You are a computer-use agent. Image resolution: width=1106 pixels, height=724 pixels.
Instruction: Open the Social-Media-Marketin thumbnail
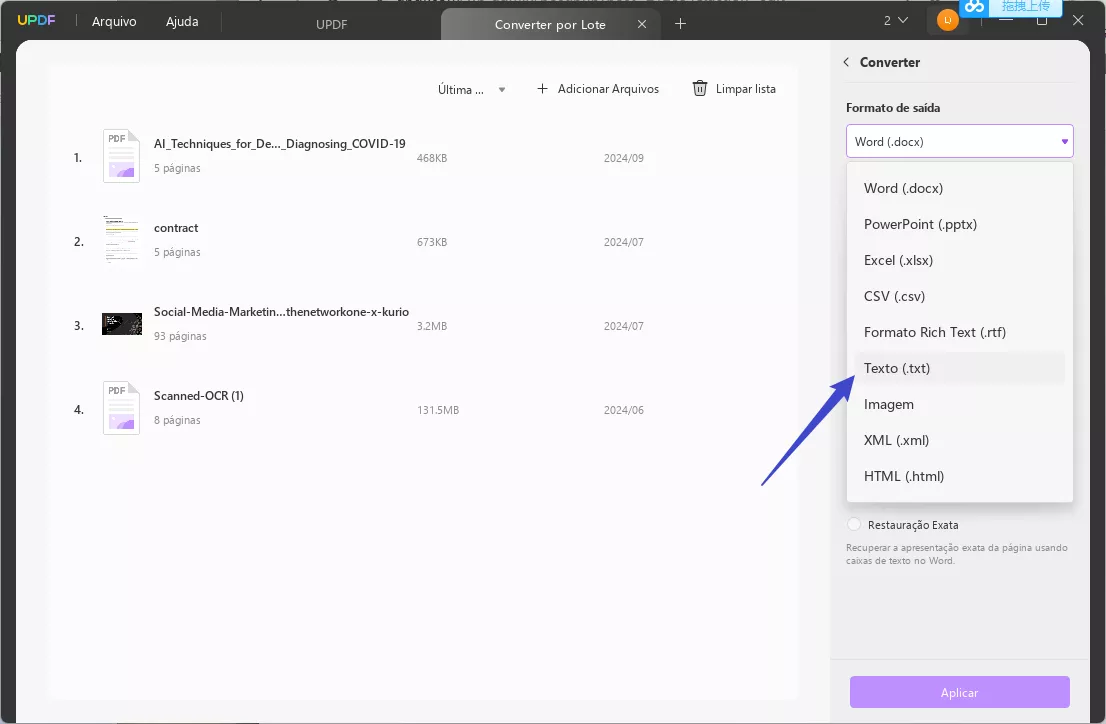121,323
